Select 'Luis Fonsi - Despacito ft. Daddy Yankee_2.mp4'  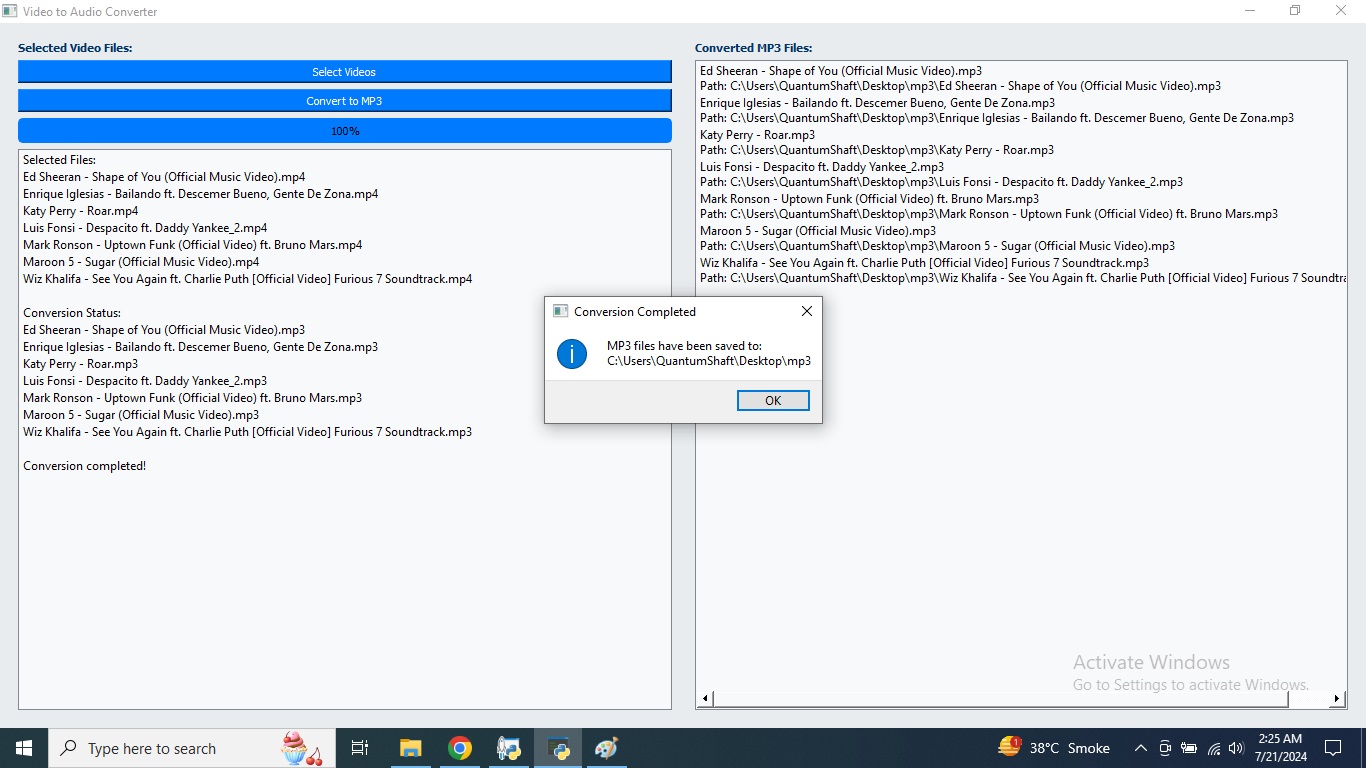[x=145, y=228]
